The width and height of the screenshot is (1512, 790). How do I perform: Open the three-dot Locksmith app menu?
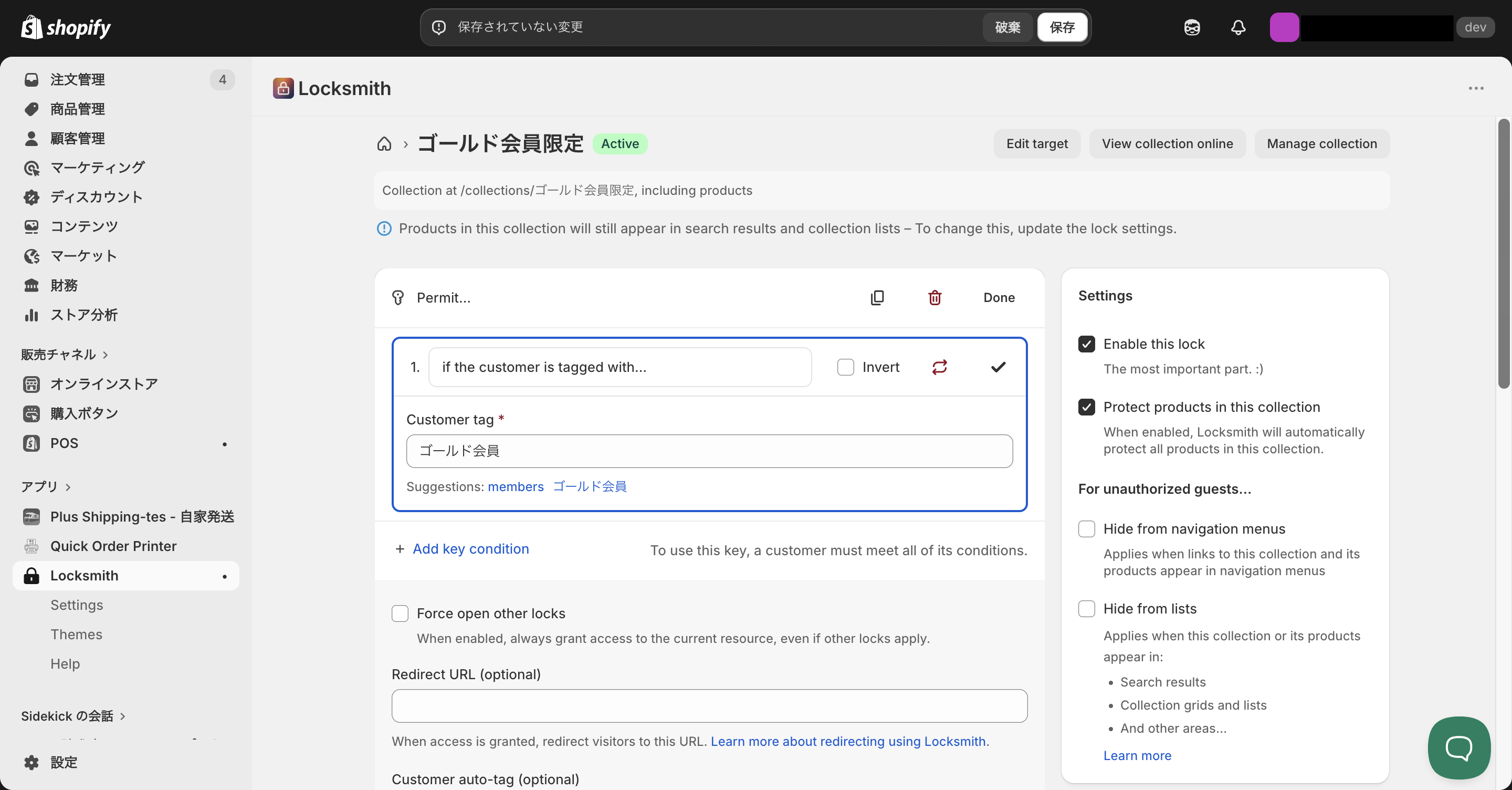1476,88
